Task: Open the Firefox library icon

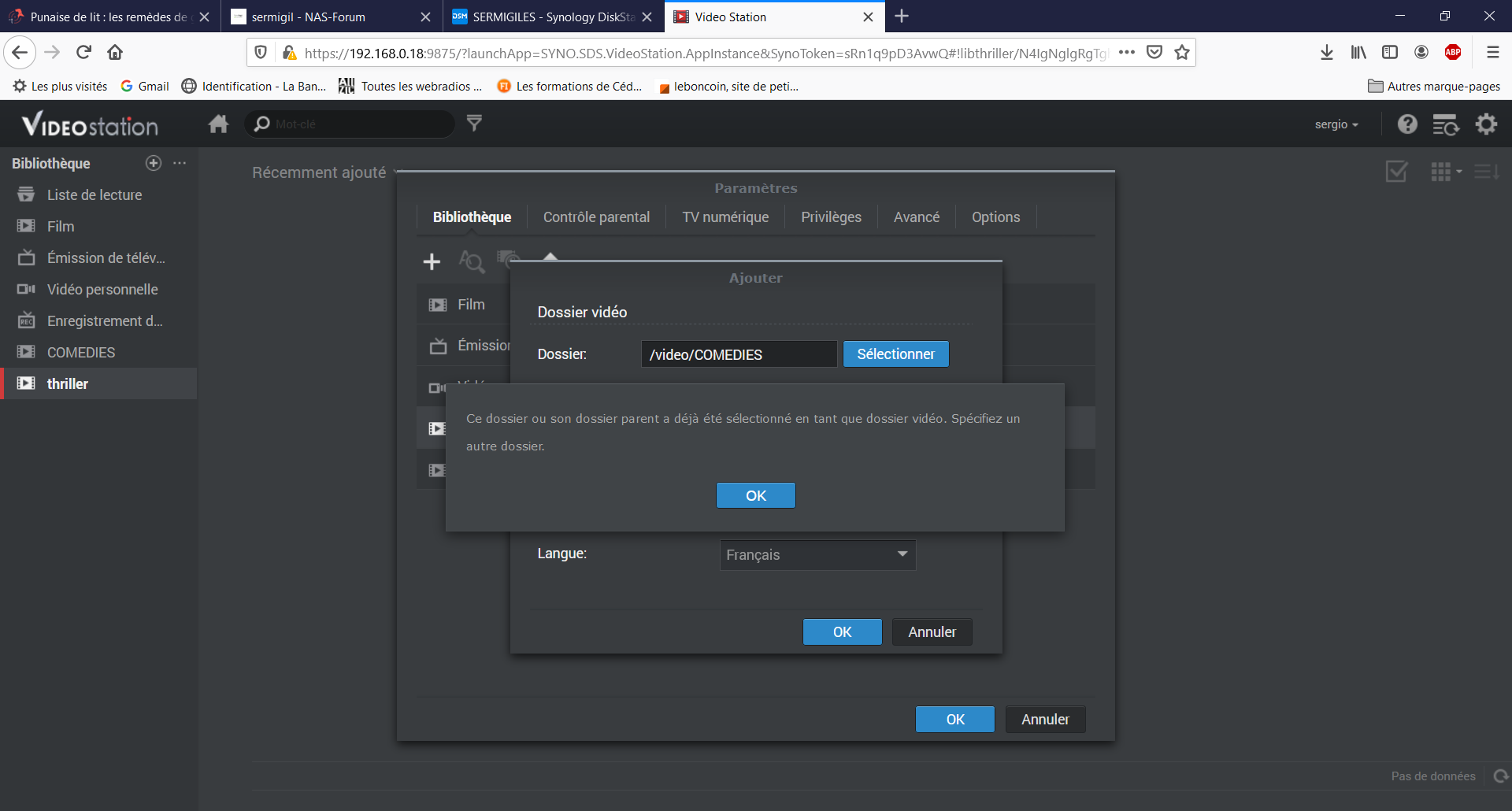Action: (x=1358, y=52)
